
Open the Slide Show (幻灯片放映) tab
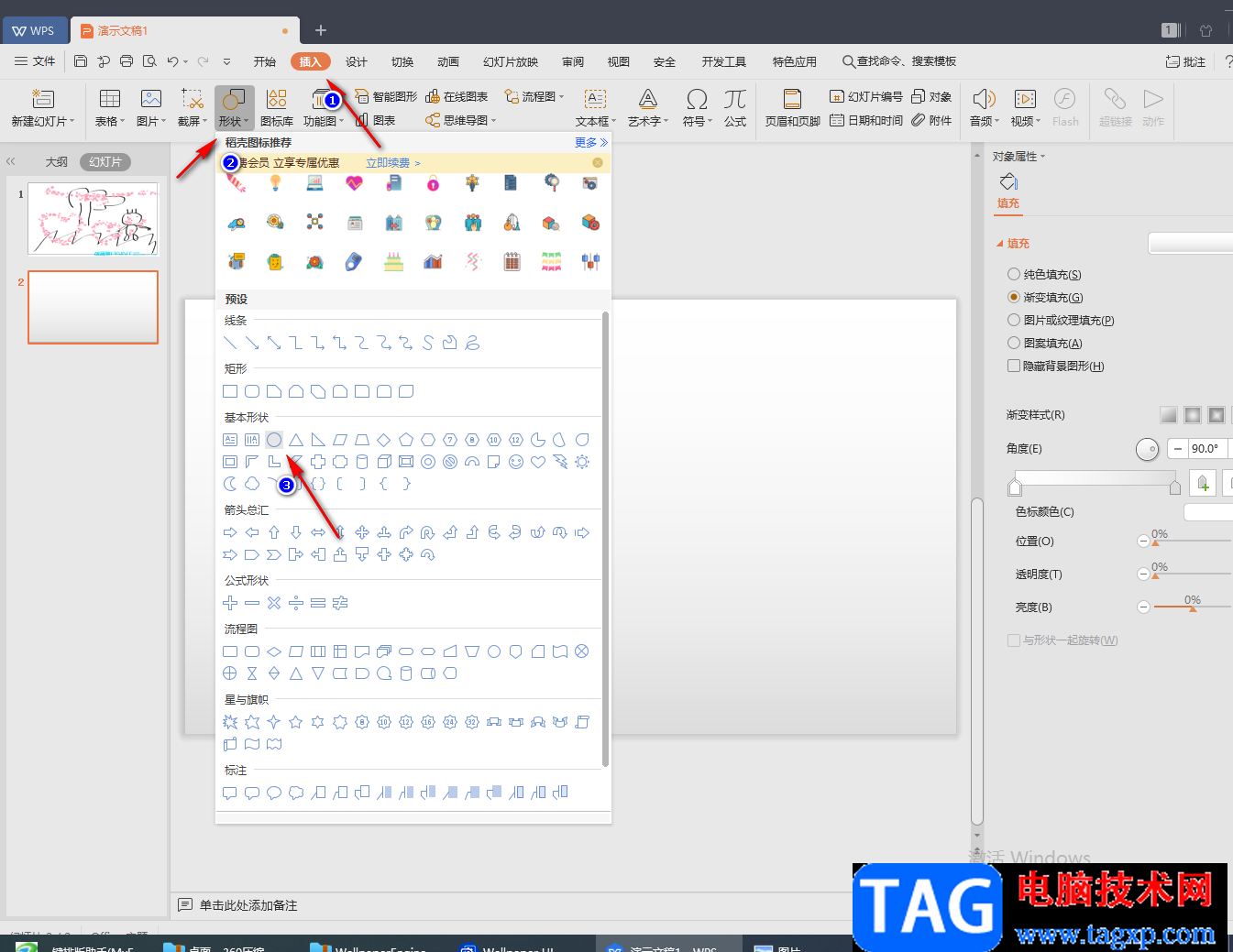pos(511,61)
